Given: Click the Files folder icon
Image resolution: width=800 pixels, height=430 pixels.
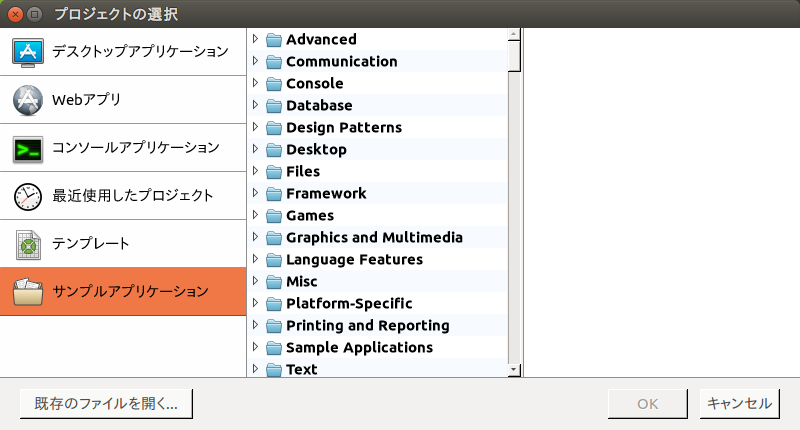Looking at the screenshot, I should click(x=274, y=172).
